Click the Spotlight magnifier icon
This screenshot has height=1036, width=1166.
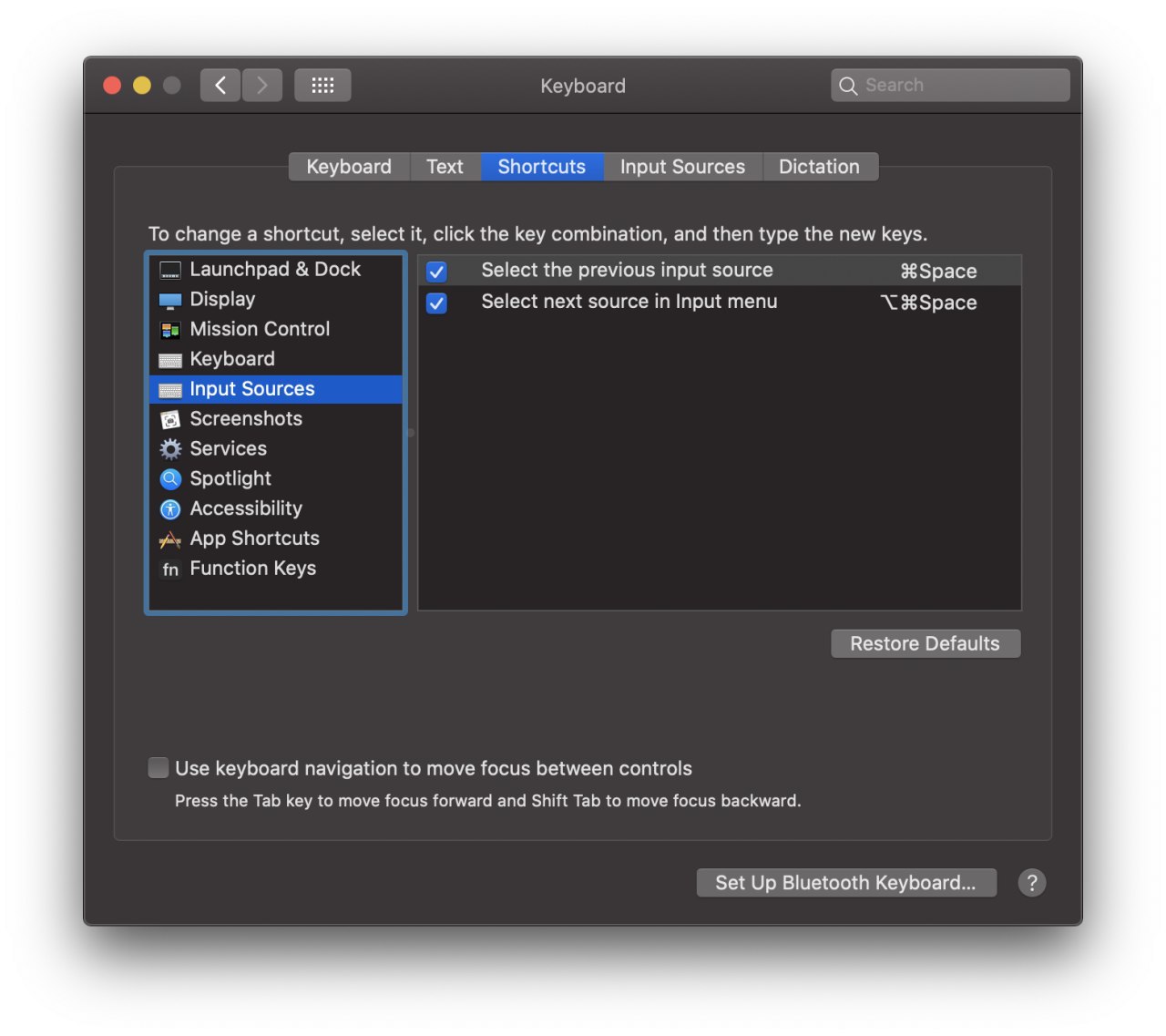coord(170,479)
